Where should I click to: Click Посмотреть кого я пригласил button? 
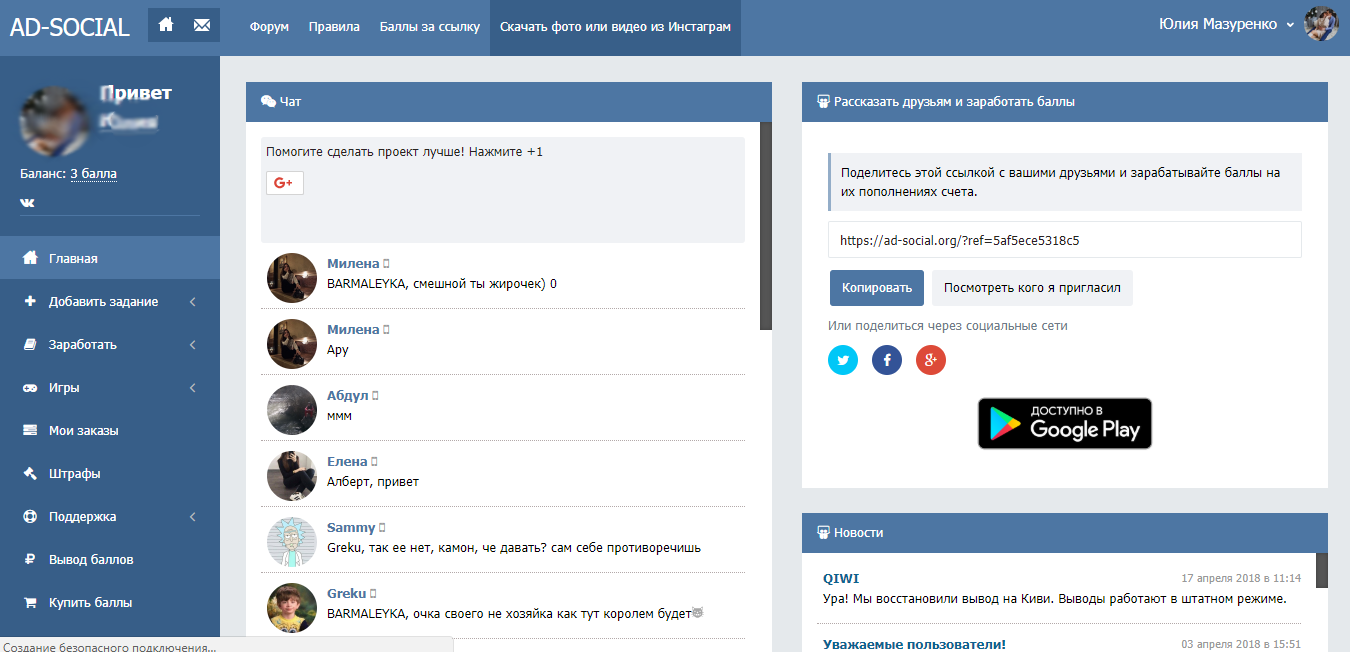click(1032, 288)
